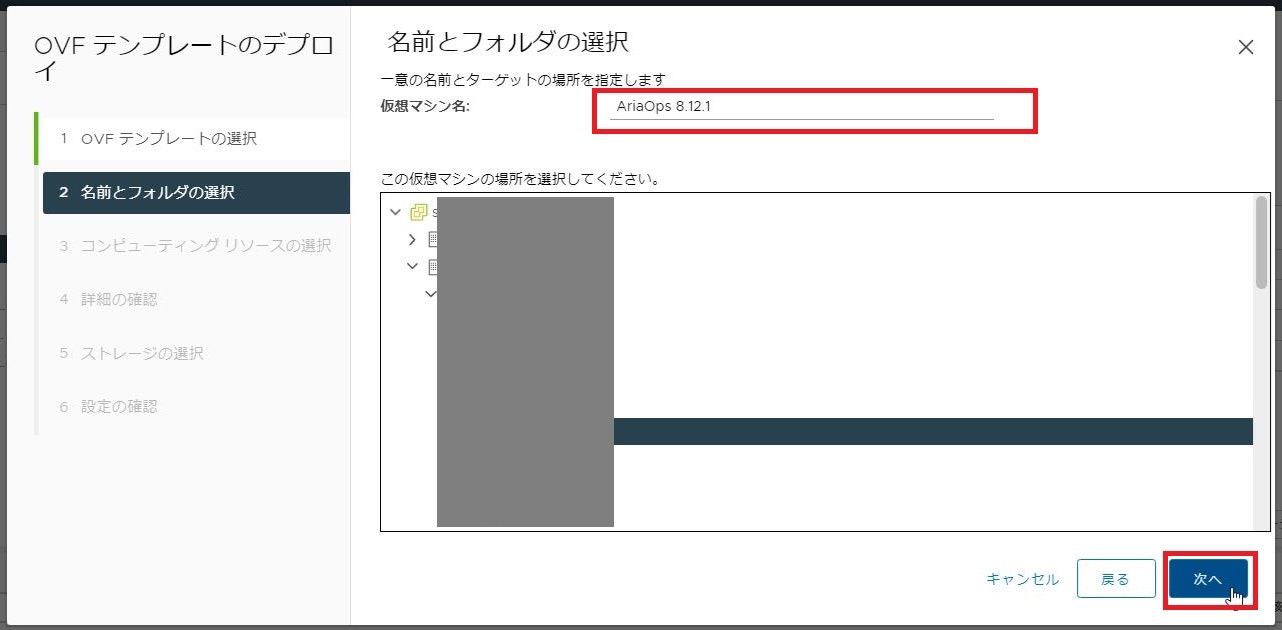Select the datacenter icon beside the right-pointing chevron
The width and height of the screenshot is (1282, 630).
point(433,239)
